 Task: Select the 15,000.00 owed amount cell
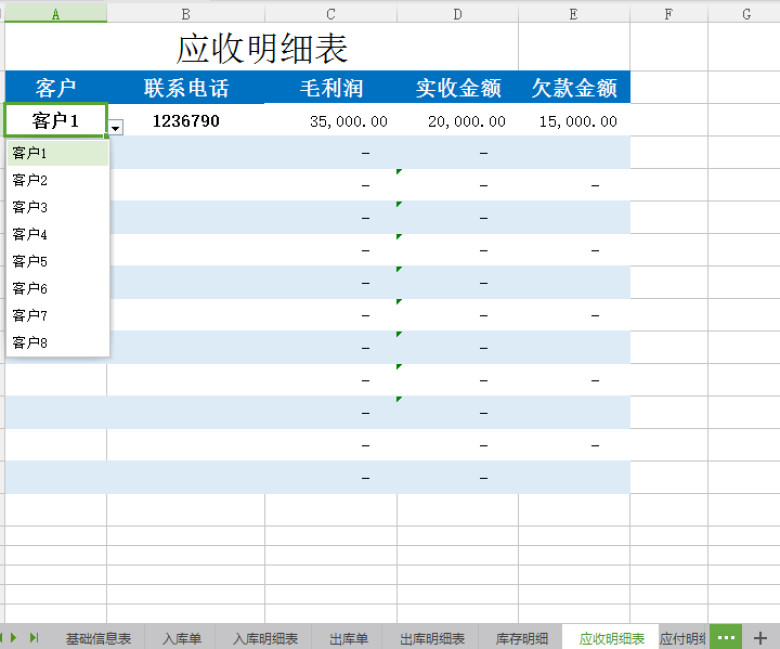[x=574, y=120]
